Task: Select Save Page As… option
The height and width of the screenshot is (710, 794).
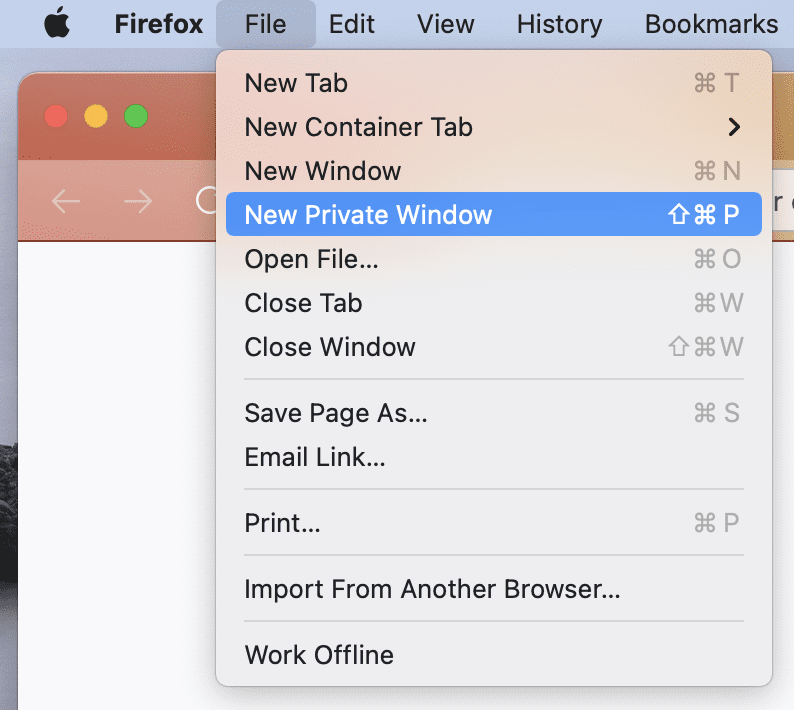Action: coord(335,413)
